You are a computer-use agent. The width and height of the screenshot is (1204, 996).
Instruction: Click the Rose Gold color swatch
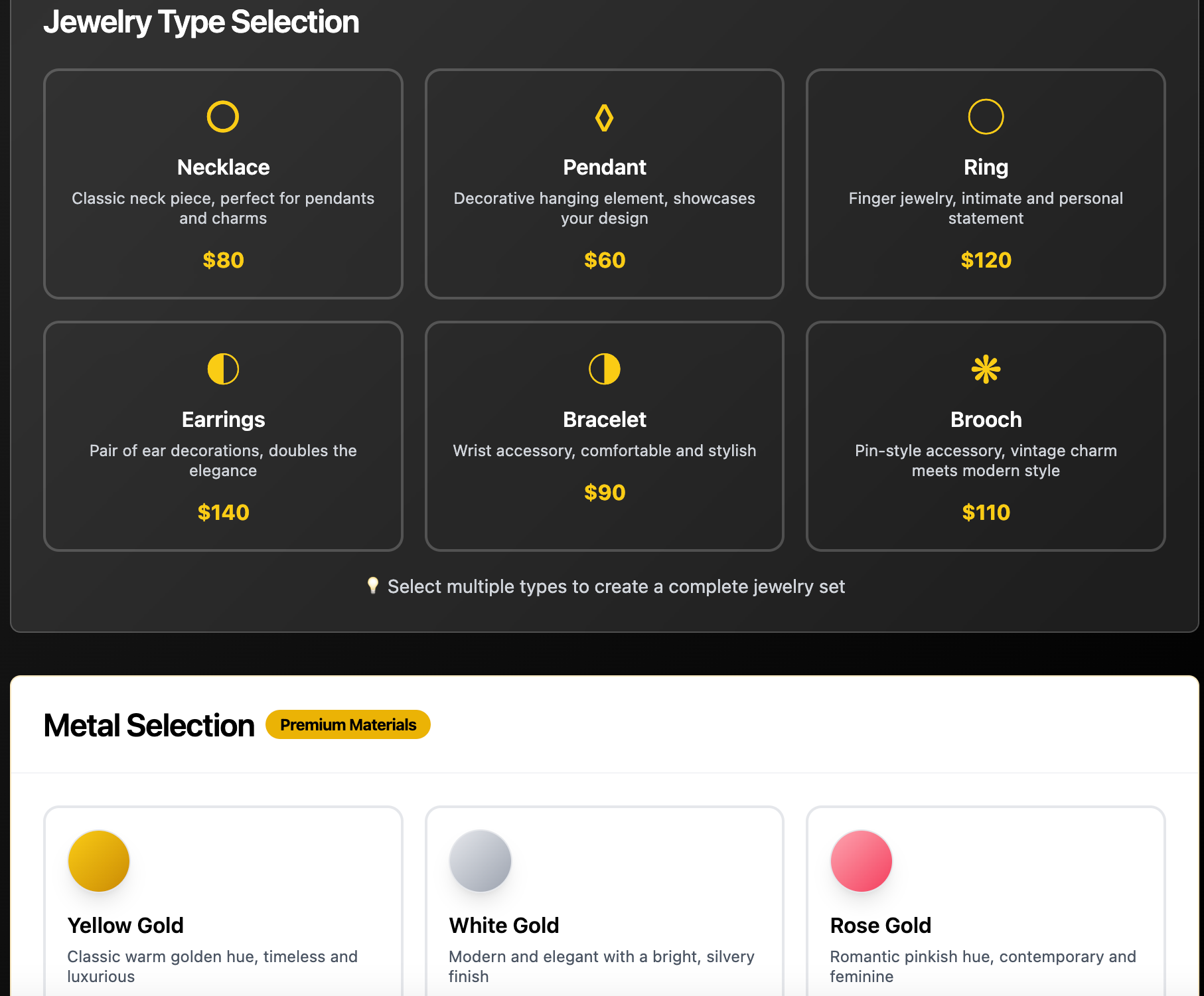(861, 861)
